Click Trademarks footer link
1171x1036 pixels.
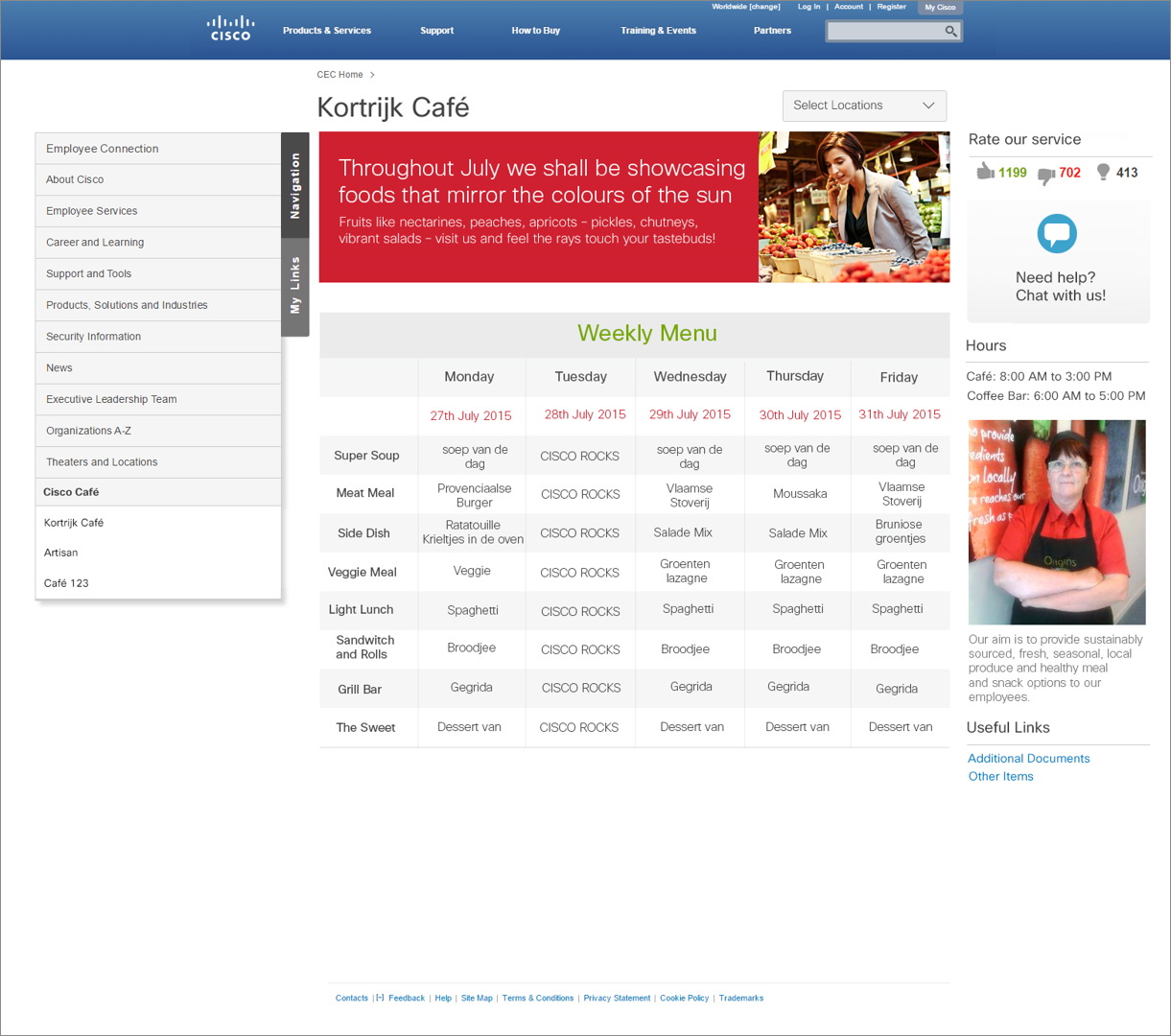741,998
